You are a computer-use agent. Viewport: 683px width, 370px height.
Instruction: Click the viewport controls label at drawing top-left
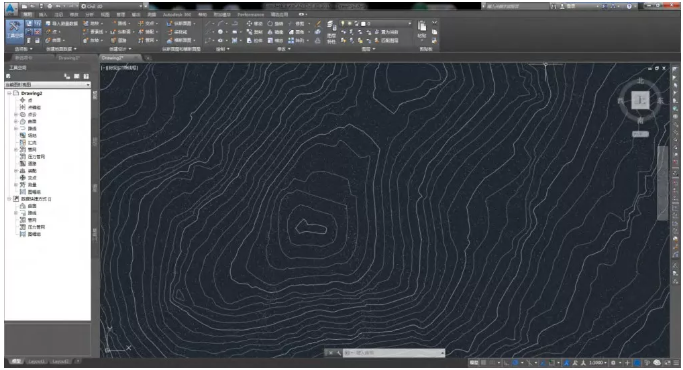click(x=120, y=68)
